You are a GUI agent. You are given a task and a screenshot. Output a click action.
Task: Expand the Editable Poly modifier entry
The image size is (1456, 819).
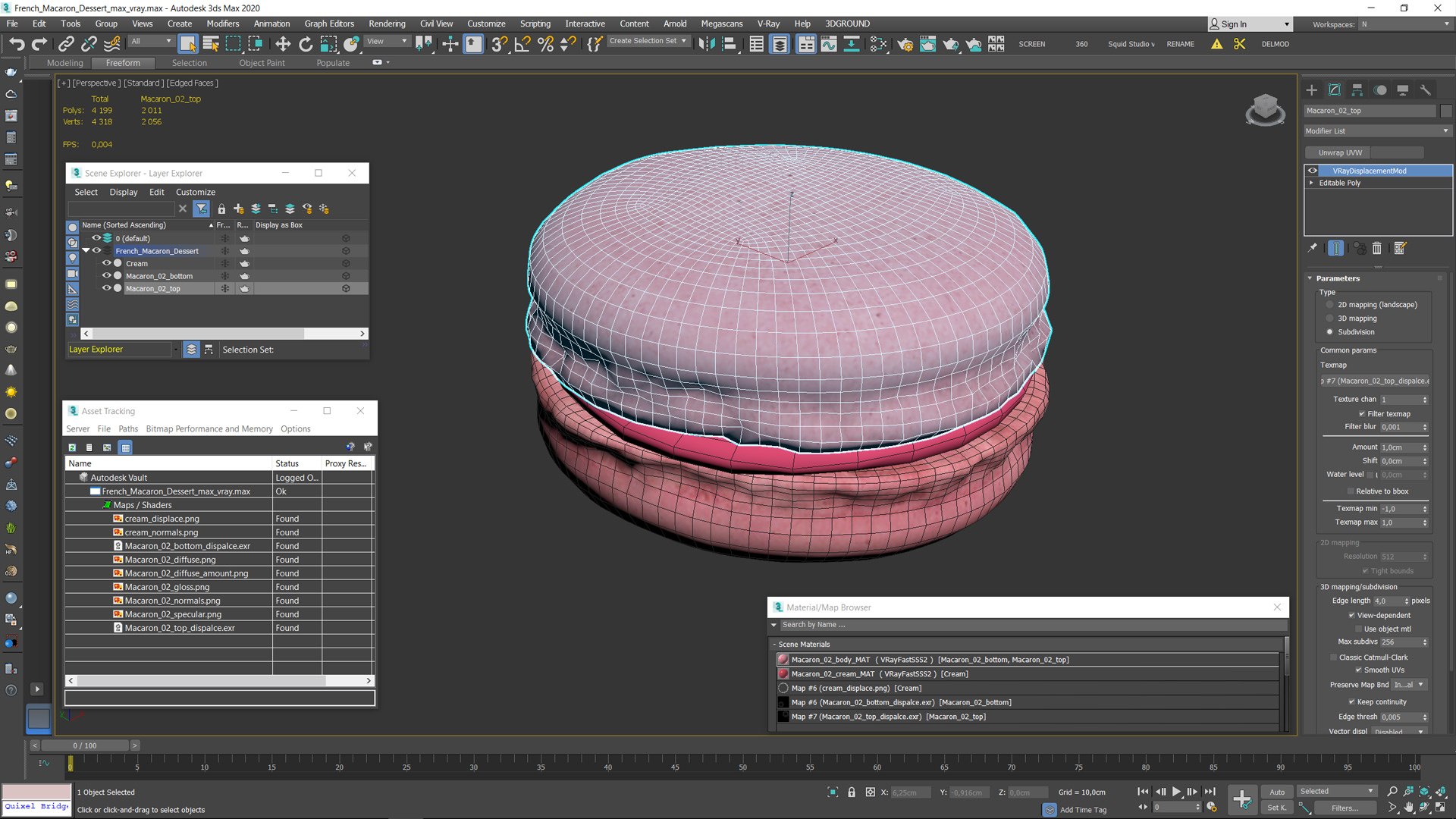click(x=1311, y=183)
